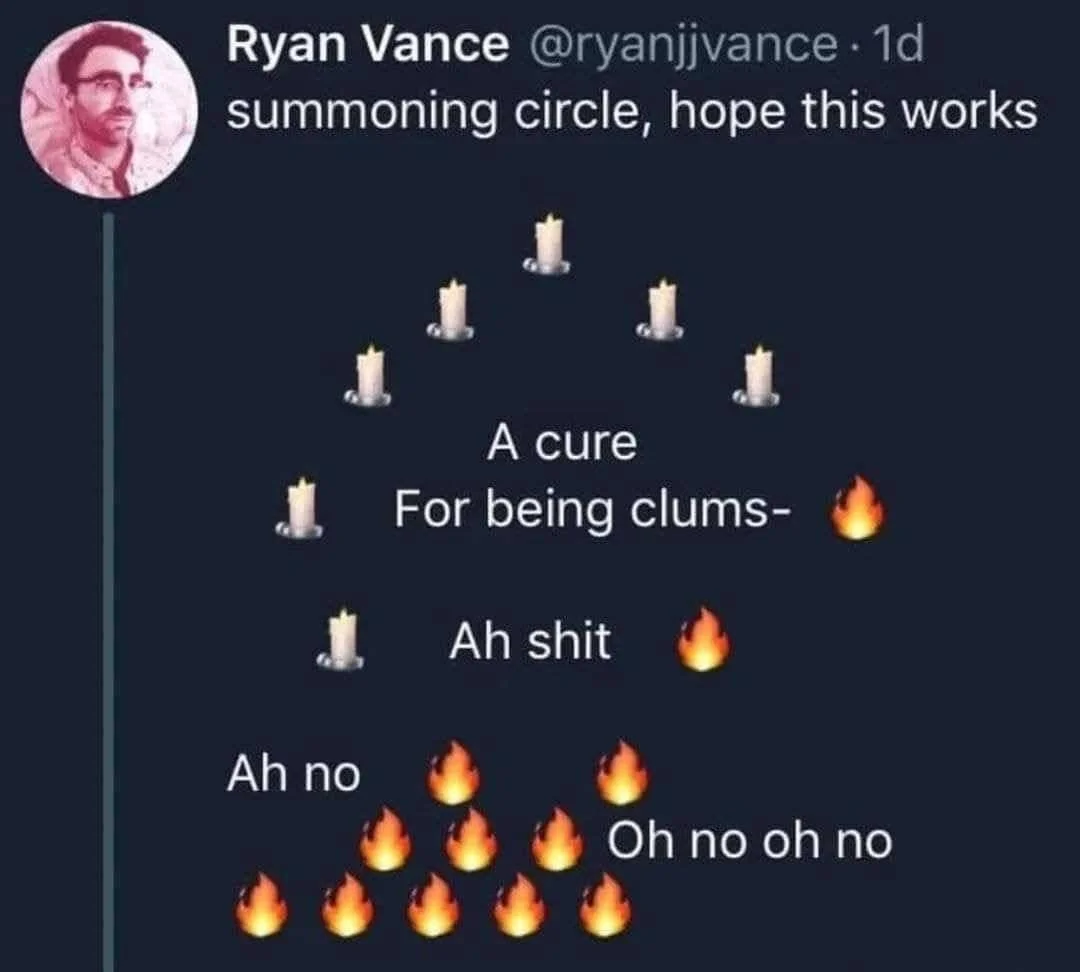Click the Ryan Vance display name

[368, 44]
